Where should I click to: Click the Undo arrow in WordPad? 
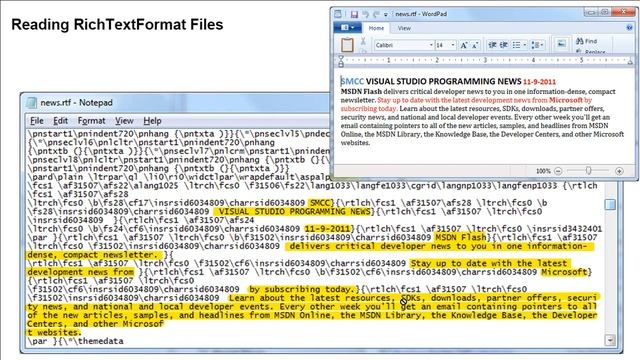[365, 14]
